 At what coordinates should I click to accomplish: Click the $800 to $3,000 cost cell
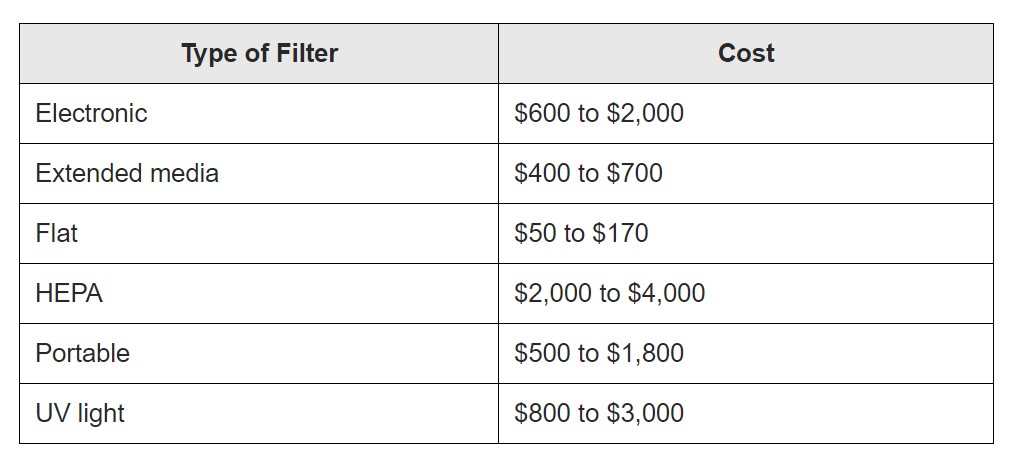(746, 413)
